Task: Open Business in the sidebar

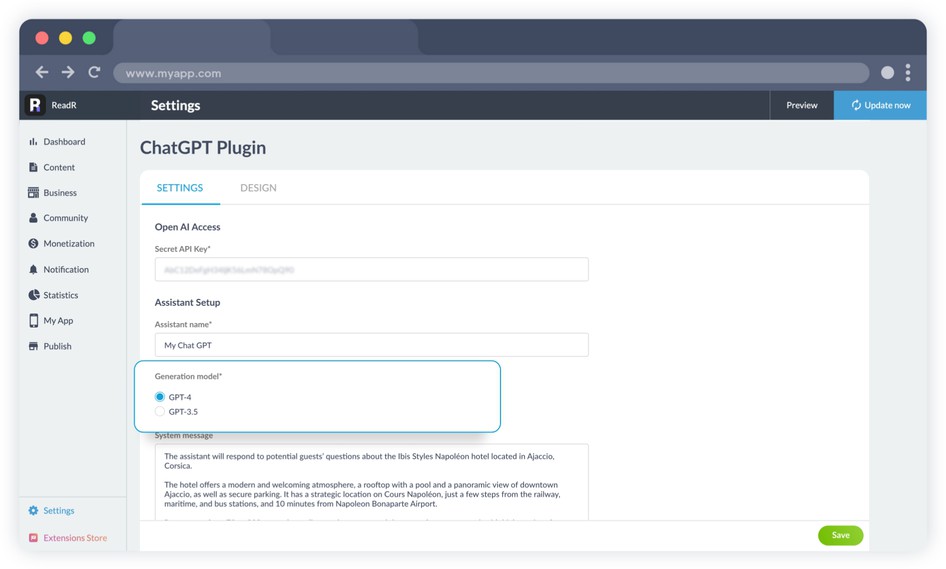Action: pos(60,192)
